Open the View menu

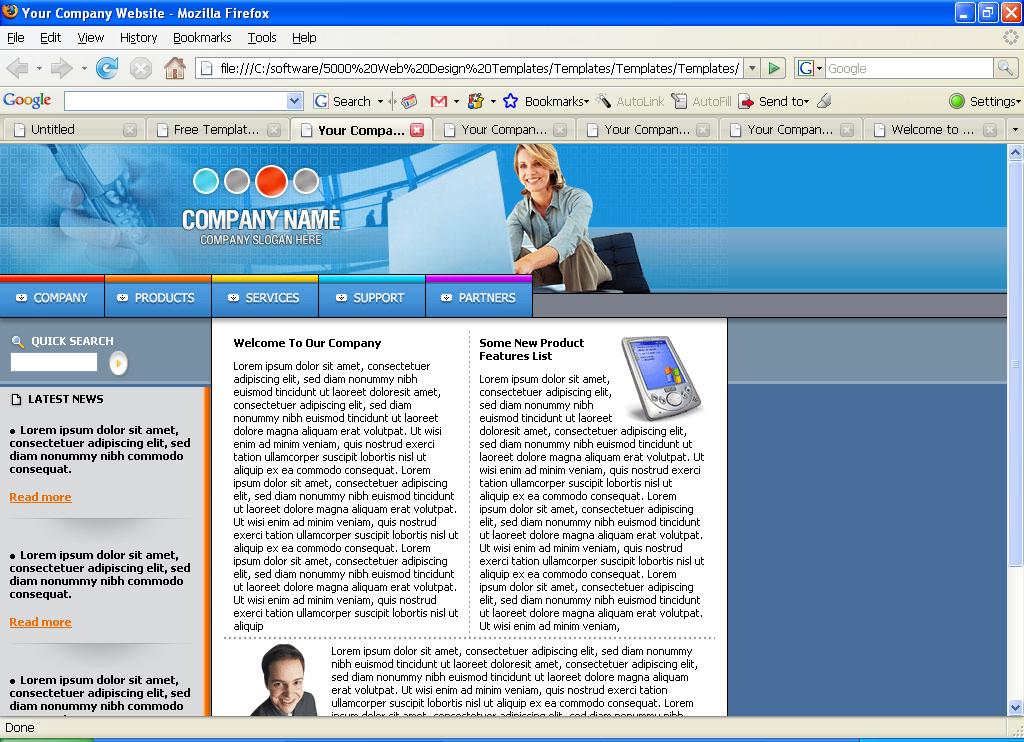tap(90, 37)
